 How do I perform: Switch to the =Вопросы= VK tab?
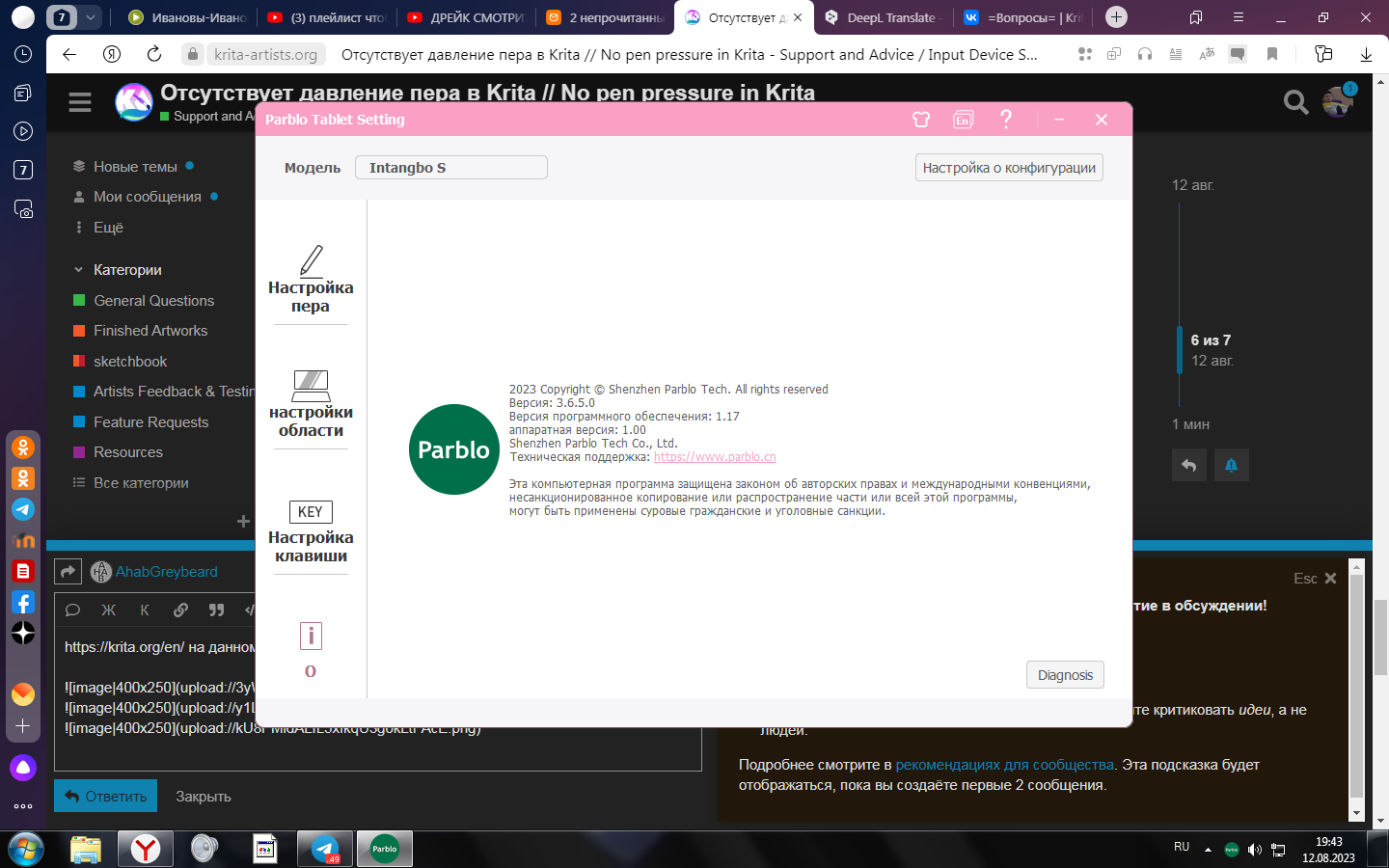(1022, 17)
